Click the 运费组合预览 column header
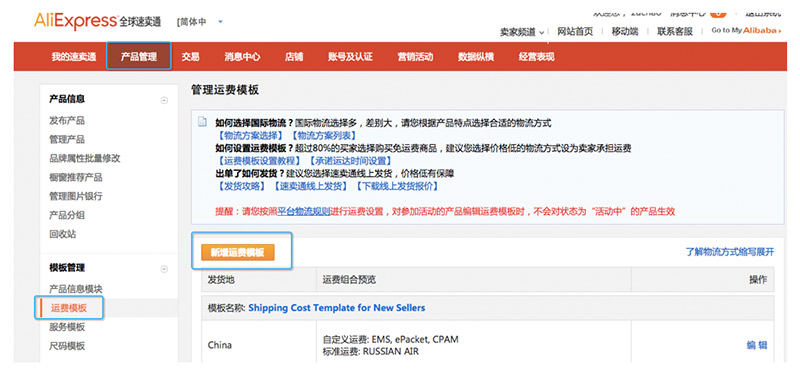 coord(349,280)
